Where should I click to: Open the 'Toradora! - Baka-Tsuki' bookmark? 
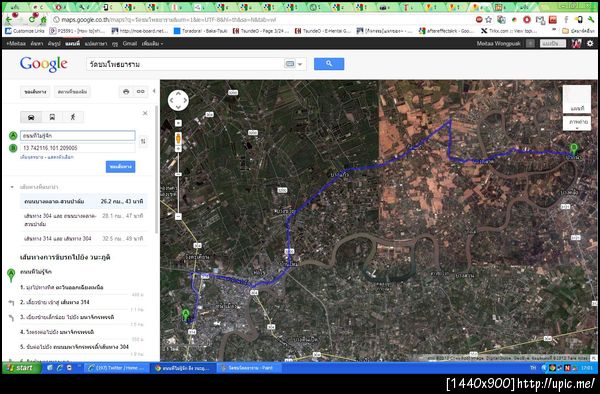tap(201, 31)
